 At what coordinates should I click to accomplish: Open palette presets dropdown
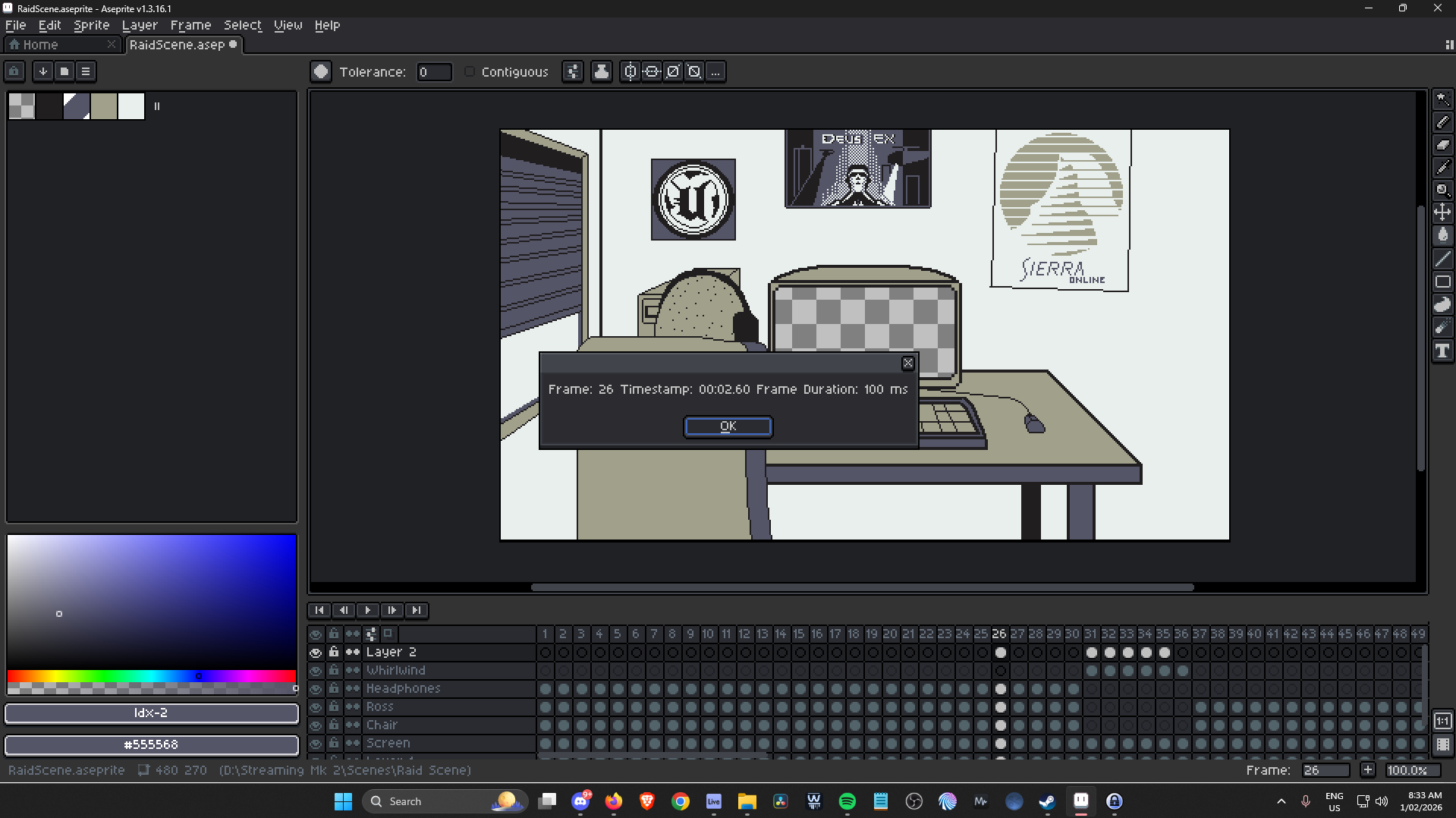[64, 71]
